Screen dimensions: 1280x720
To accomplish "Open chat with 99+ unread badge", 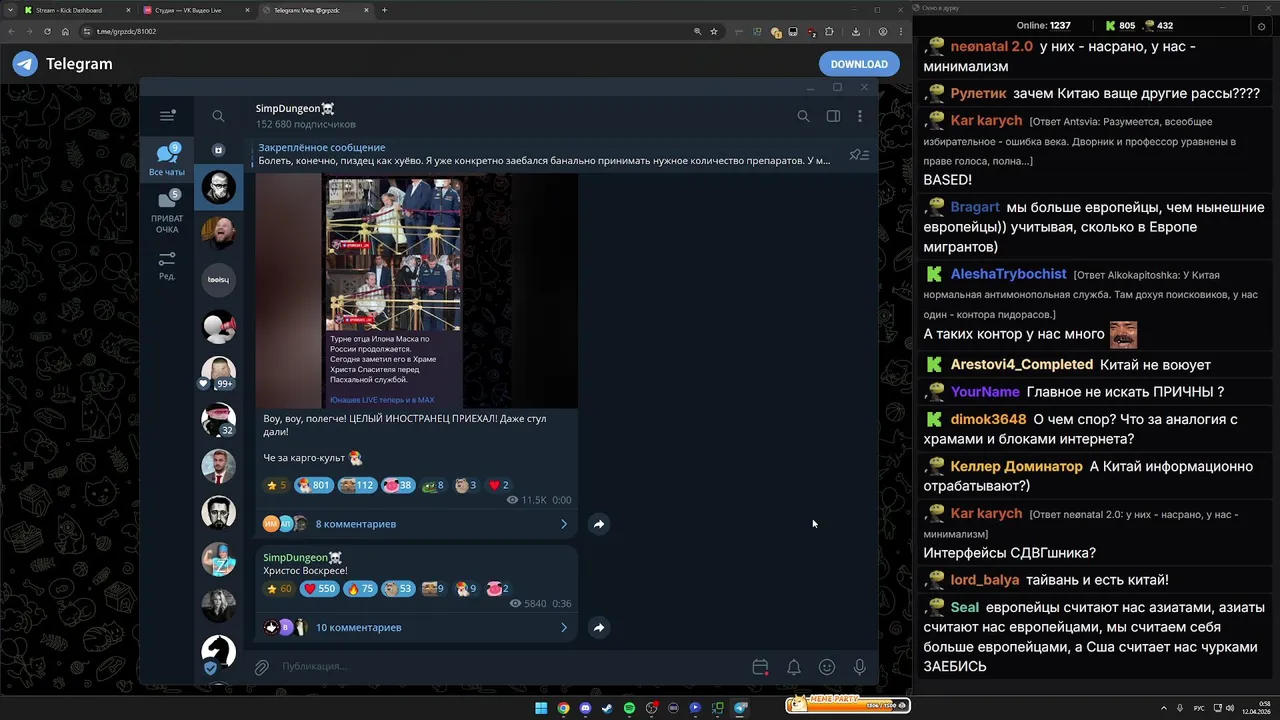I will 218,373.
